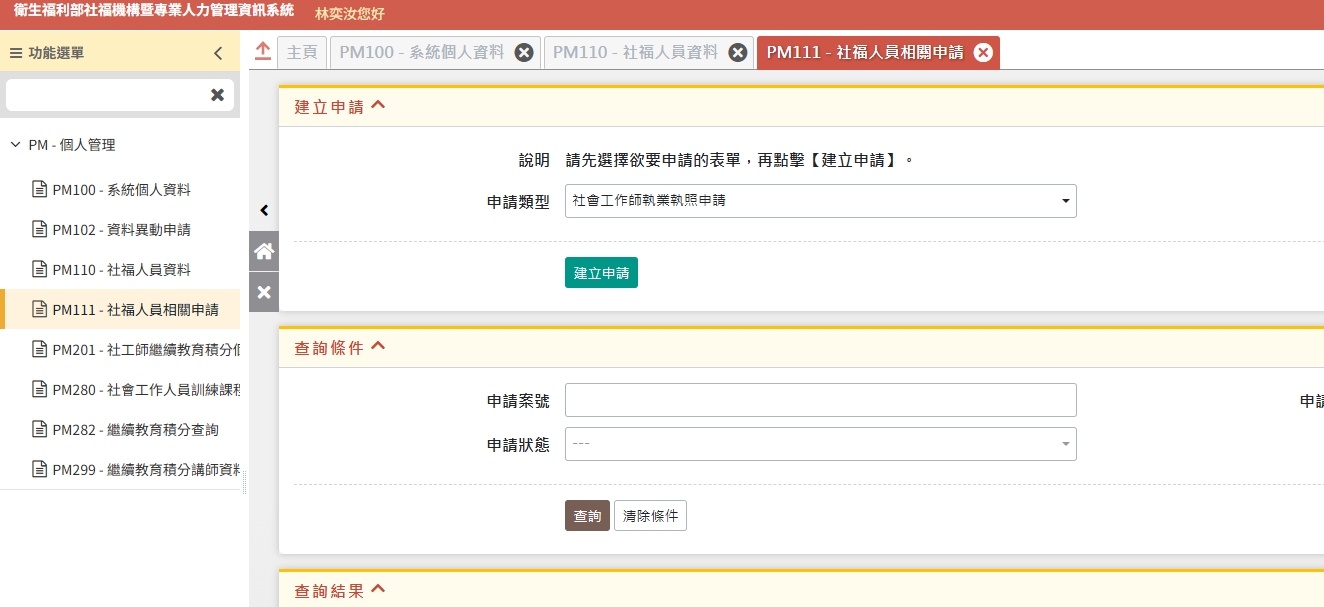Viewport: 1324px width, 607px height.
Task: Clear the menu search box with the X icon
Action: click(217, 95)
